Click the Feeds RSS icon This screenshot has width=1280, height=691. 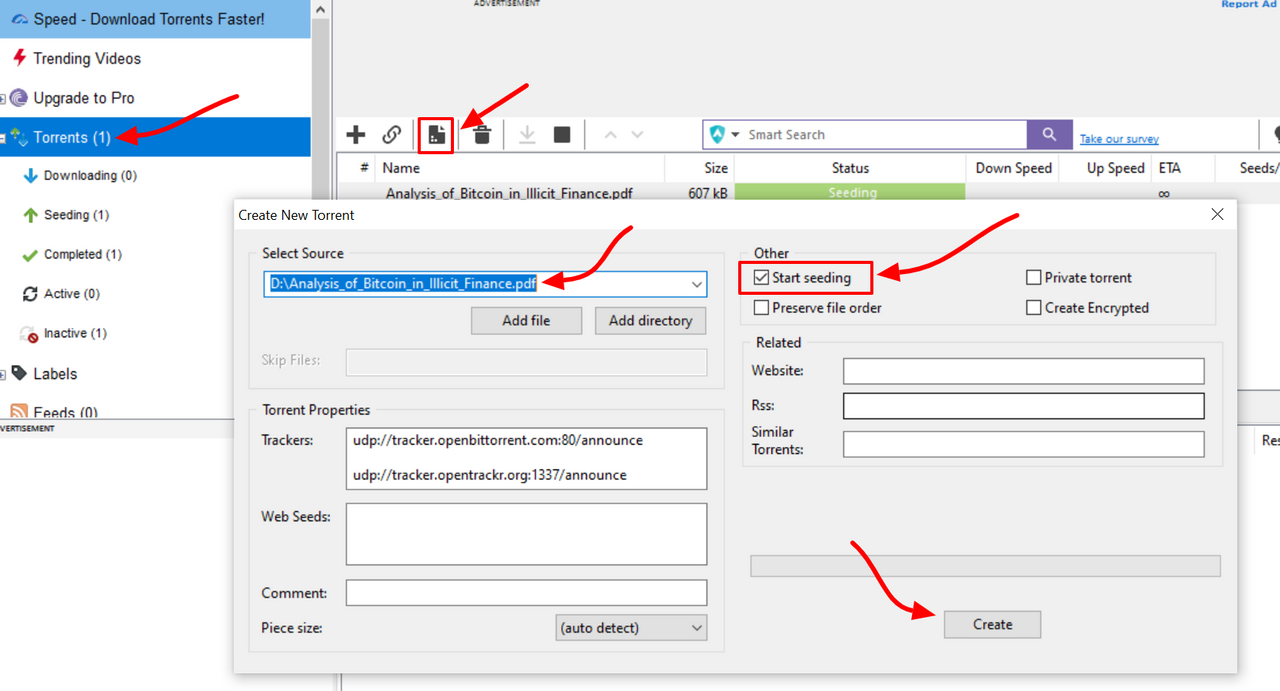[19, 412]
